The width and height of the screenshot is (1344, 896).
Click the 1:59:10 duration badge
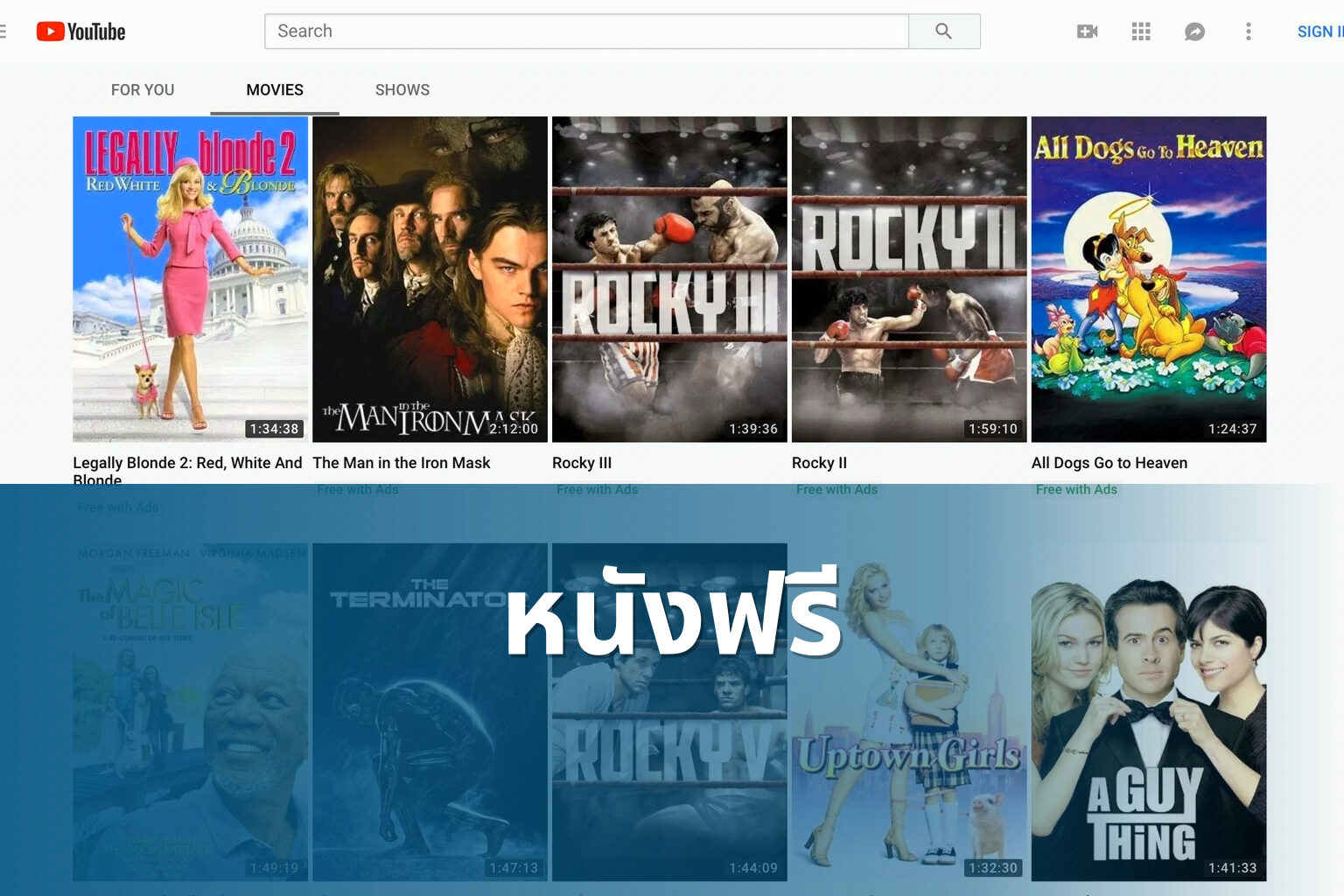993,429
